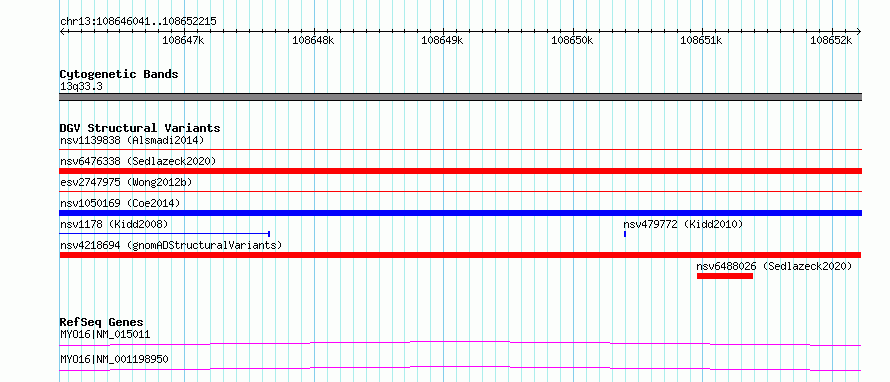Open variant nsv4218694 (gnomADStructuralVariants) label
Viewport: 890px width, 382px height.
pyautogui.click(x=171, y=245)
